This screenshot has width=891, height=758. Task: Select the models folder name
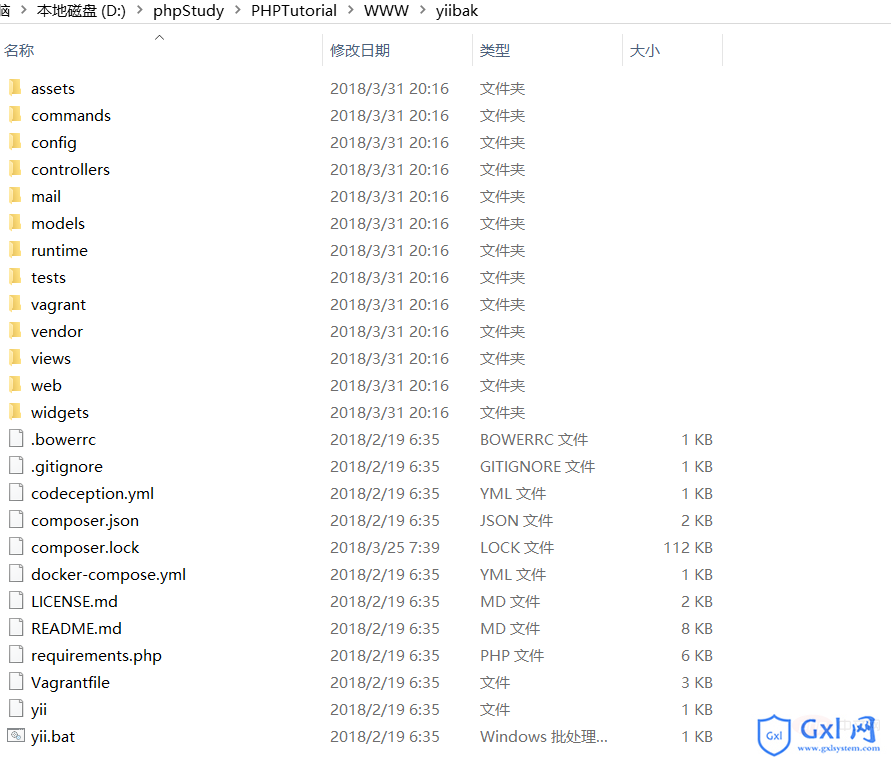pyautogui.click(x=58, y=223)
